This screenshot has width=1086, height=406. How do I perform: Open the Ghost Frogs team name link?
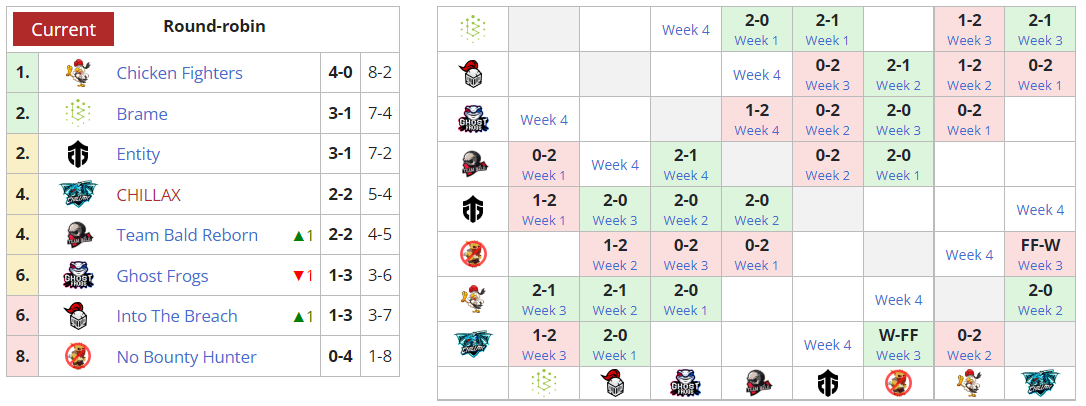point(162,276)
